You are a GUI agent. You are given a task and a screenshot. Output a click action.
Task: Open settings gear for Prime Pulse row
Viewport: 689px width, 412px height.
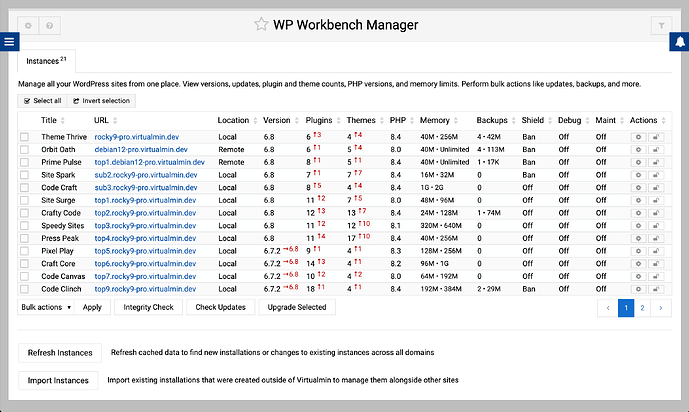pos(638,163)
